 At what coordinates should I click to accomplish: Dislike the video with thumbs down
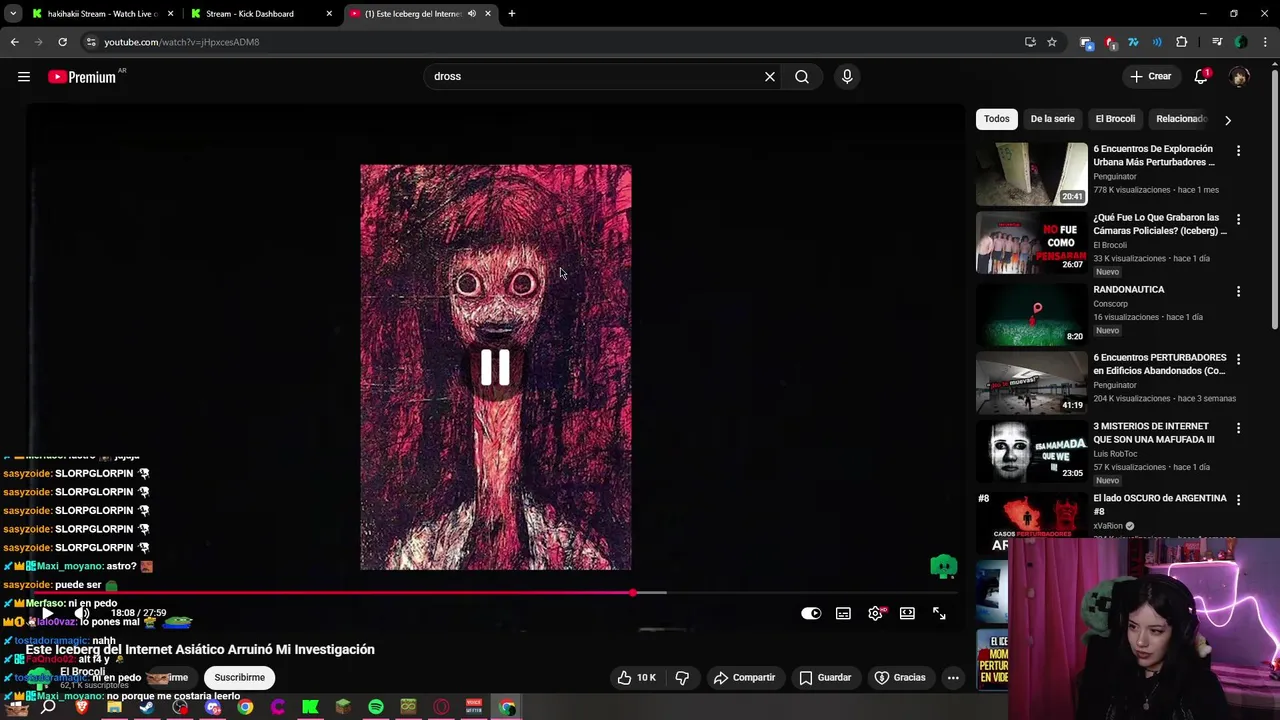click(682, 677)
